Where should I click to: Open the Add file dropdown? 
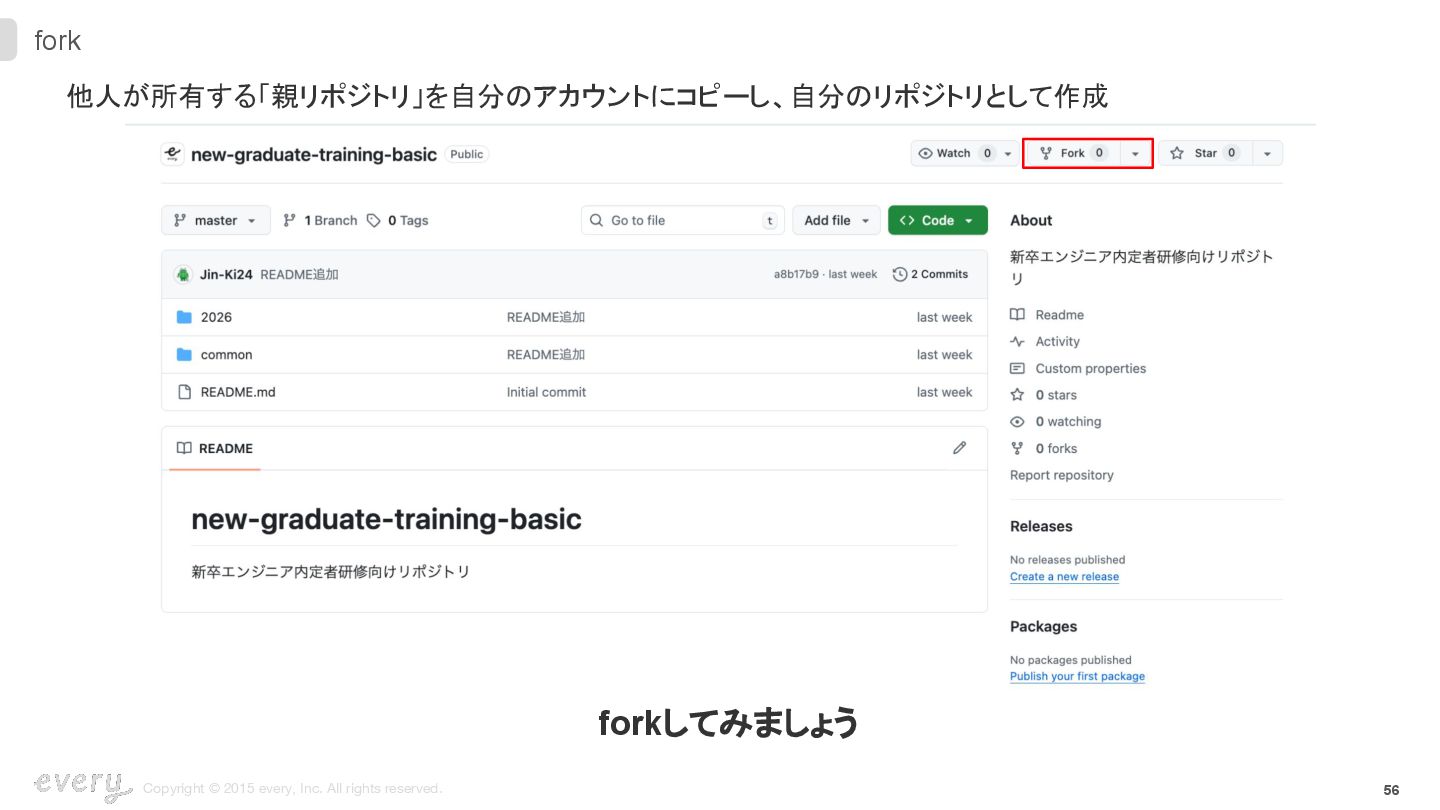(837, 220)
